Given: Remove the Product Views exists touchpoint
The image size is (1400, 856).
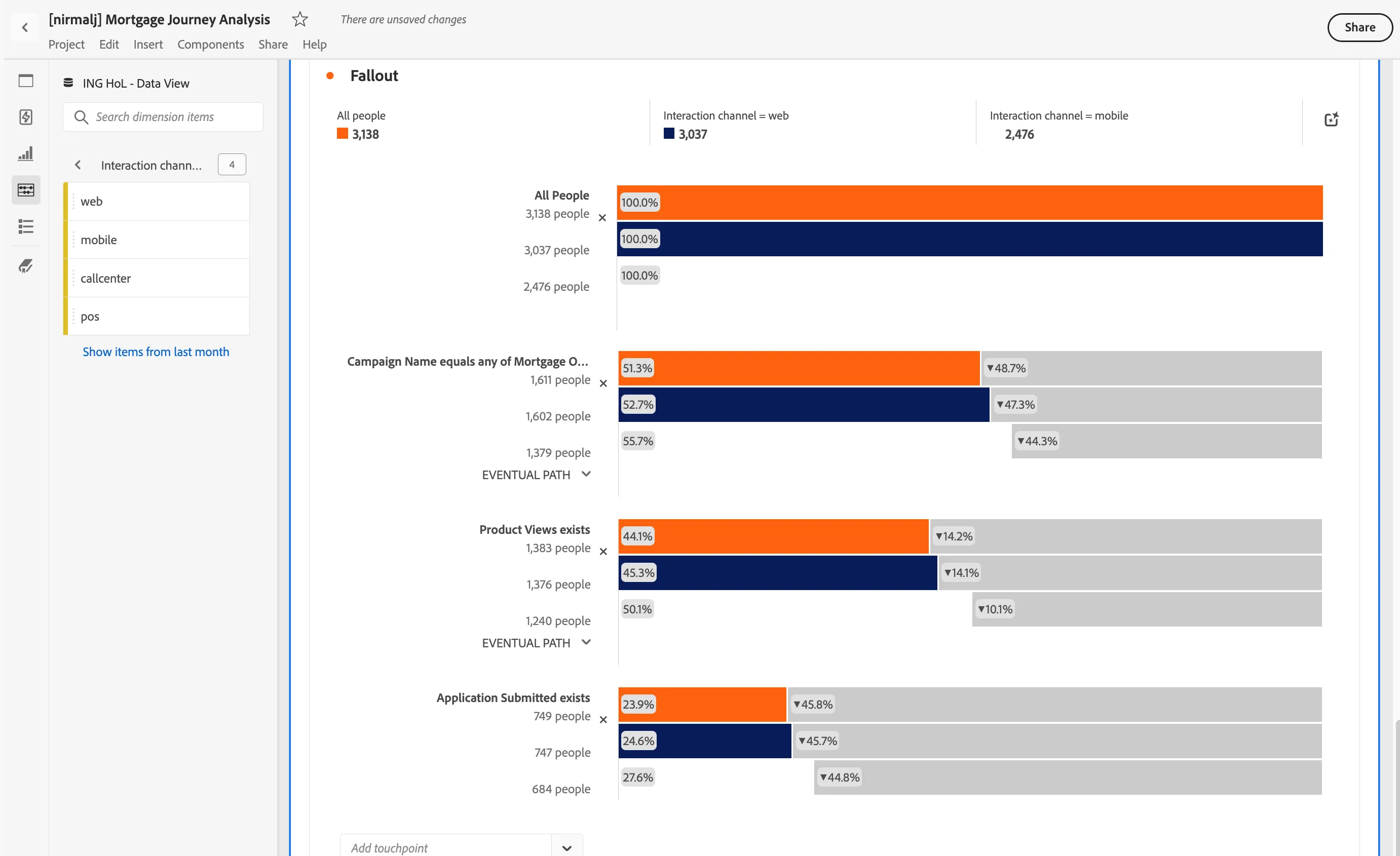Looking at the screenshot, I should pyautogui.click(x=603, y=552).
